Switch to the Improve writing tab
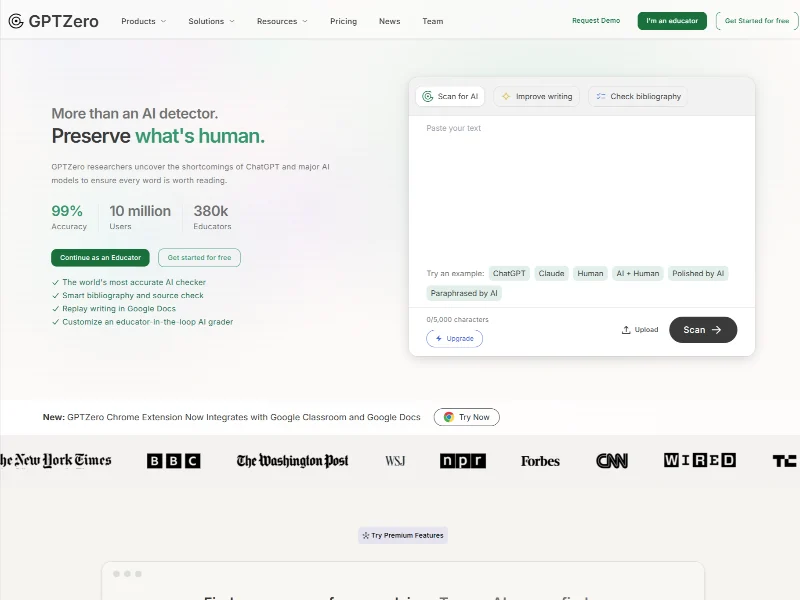The image size is (800, 600). click(x=536, y=96)
